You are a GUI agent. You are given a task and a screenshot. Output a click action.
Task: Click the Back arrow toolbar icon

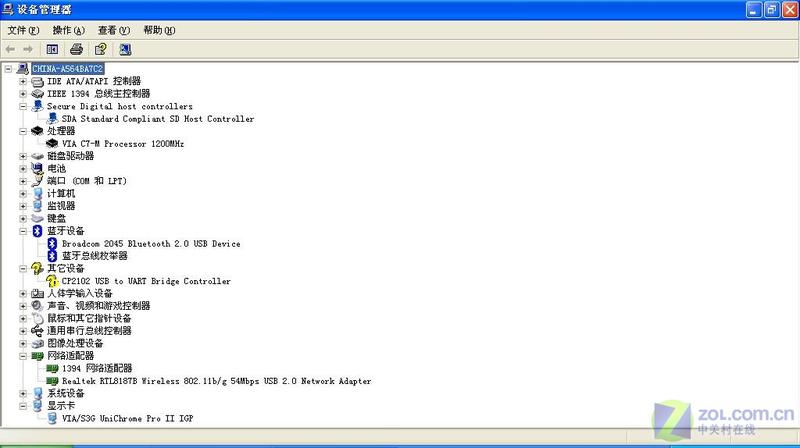coord(10,49)
